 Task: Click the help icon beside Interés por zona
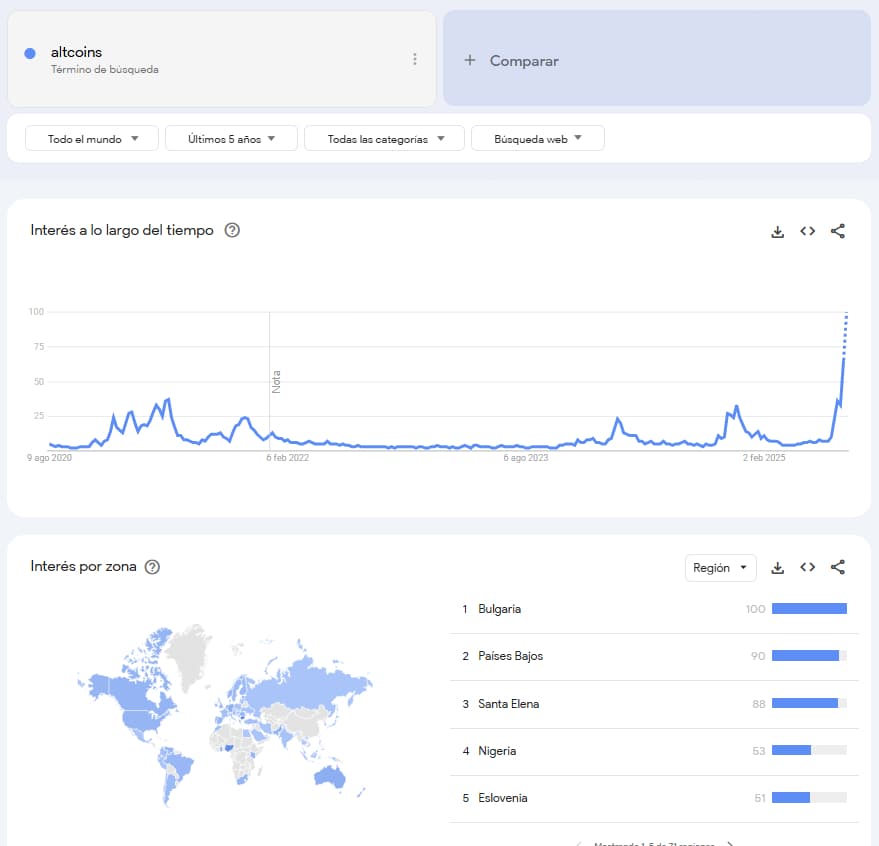(x=152, y=567)
